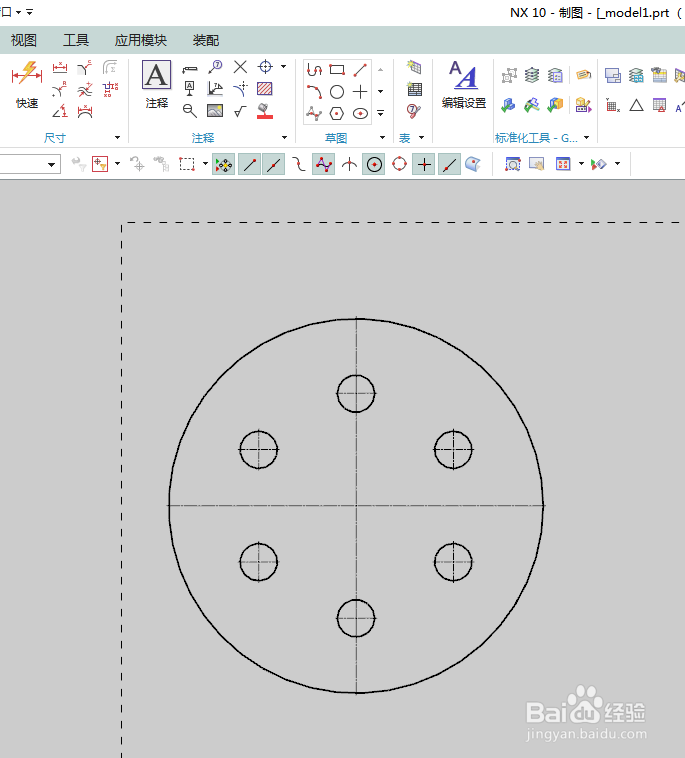Toggle the End Point snap option
The height and width of the screenshot is (758, 685).
249,164
